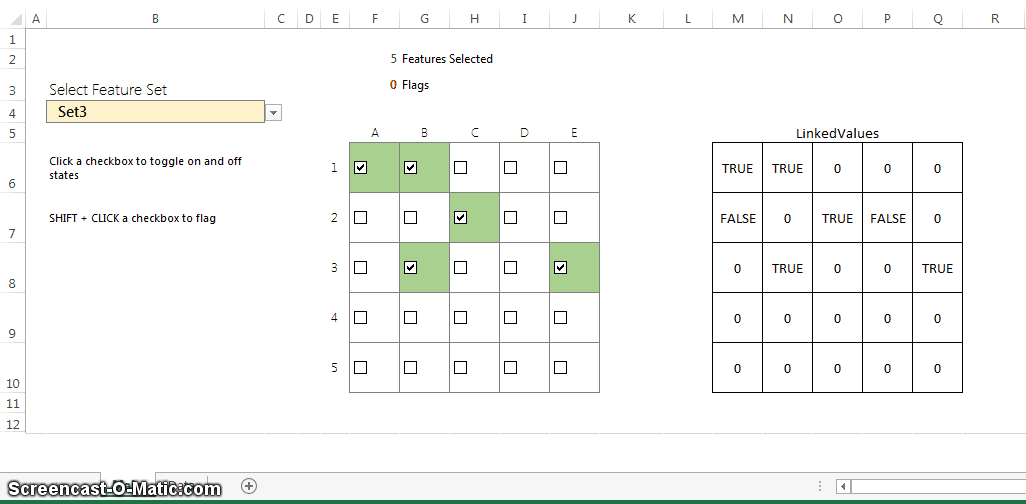Screen dimensions: 1026x504
Task: Add a new sheet with plus icon
Action: click(x=249, y=486)
